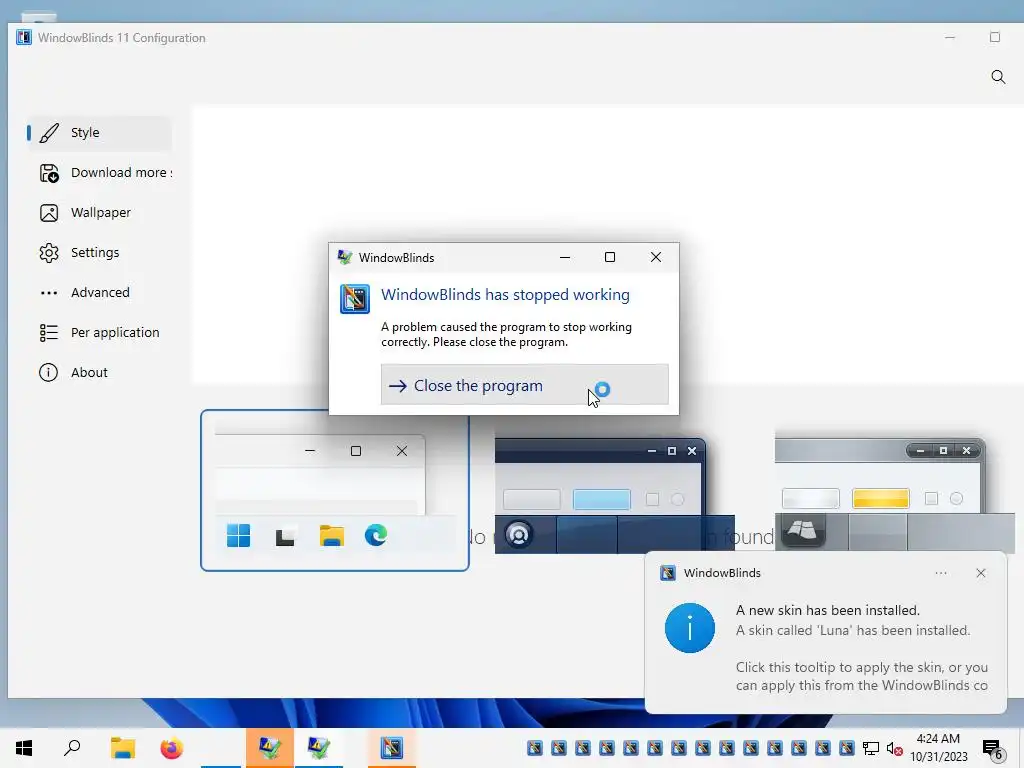
Task: Click Close the program button
Action: point(524,385)
